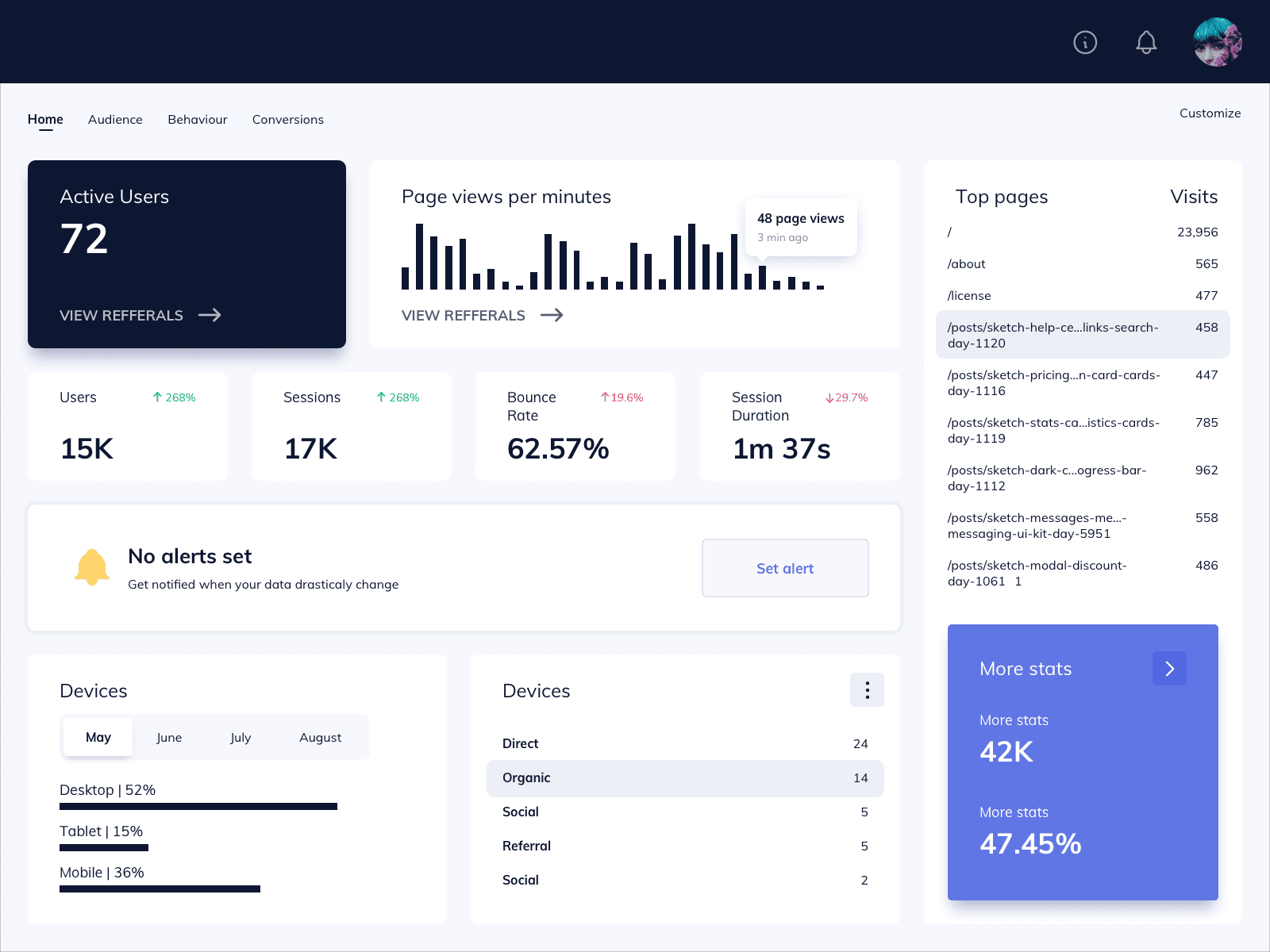Screen dimensions: 1270x952
Task: Open the kebab menu on Devices card
Action: click(867, 689)
